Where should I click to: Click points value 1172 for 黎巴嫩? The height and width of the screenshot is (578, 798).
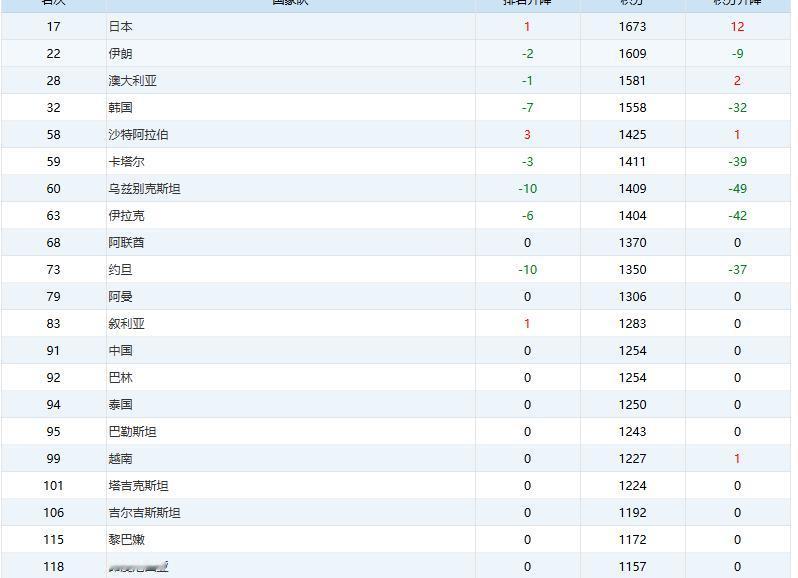[633, 540]
